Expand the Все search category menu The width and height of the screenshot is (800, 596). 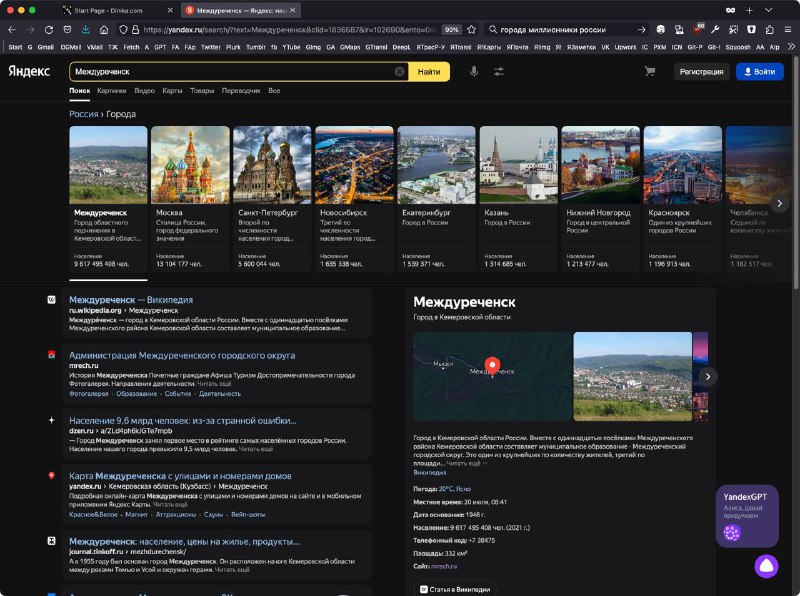(274, 91)
